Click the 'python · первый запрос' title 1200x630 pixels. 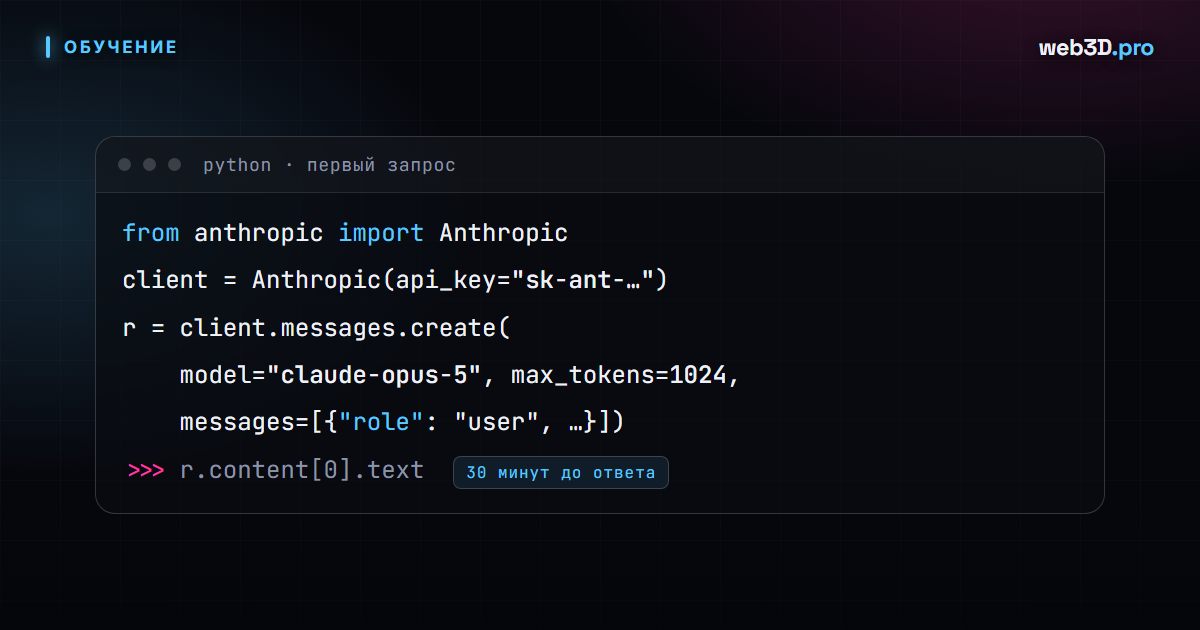[329, 165]
